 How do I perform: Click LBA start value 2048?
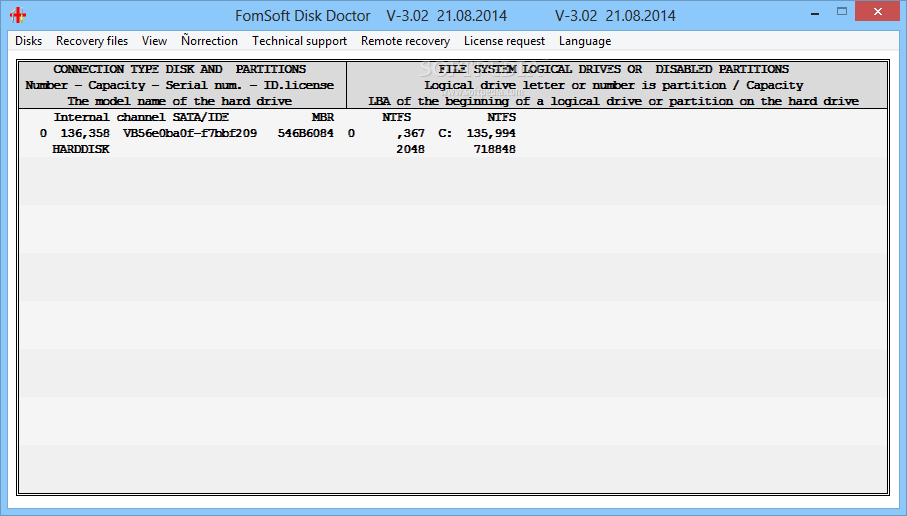(410, 149)
